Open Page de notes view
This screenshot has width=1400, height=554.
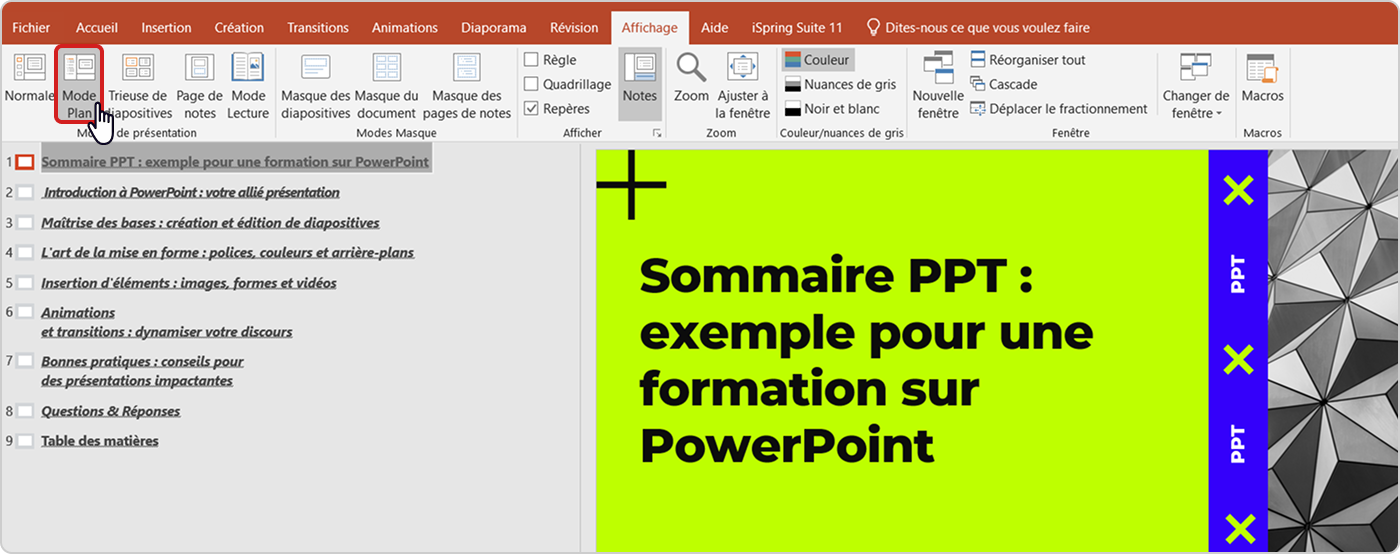click(x=200, y=86)
